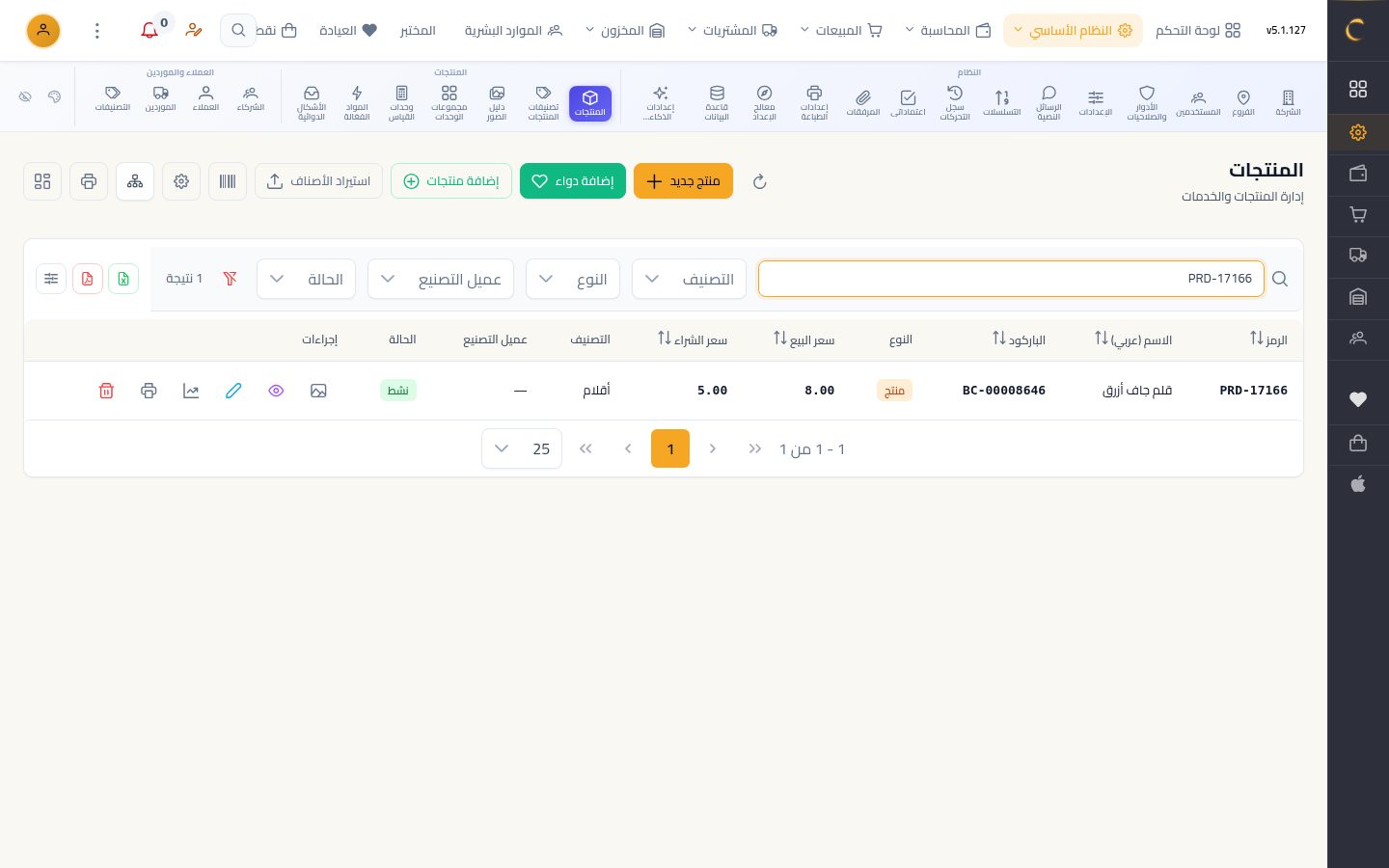Click the barcode icon button in page toolbar
The height and width of the screenshot is (868, 1389).
(x=228, y=181)
